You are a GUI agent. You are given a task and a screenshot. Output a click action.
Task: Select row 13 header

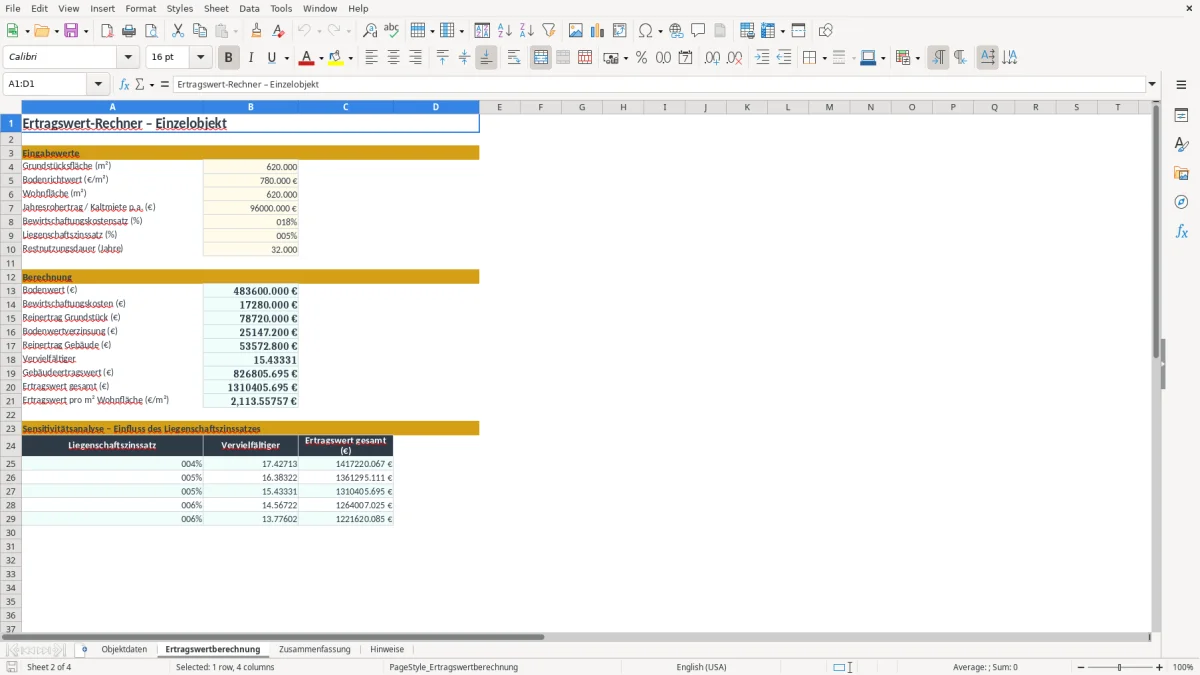pos(11,290)
